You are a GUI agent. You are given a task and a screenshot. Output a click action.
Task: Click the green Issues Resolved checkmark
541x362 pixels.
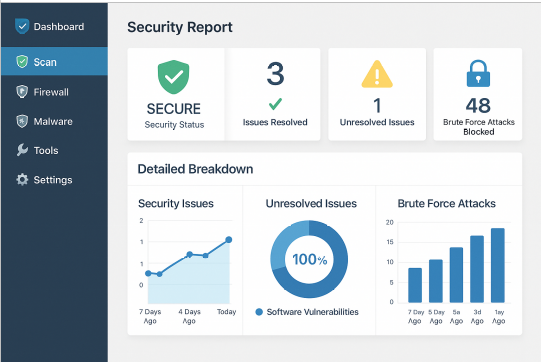[275, 104]
